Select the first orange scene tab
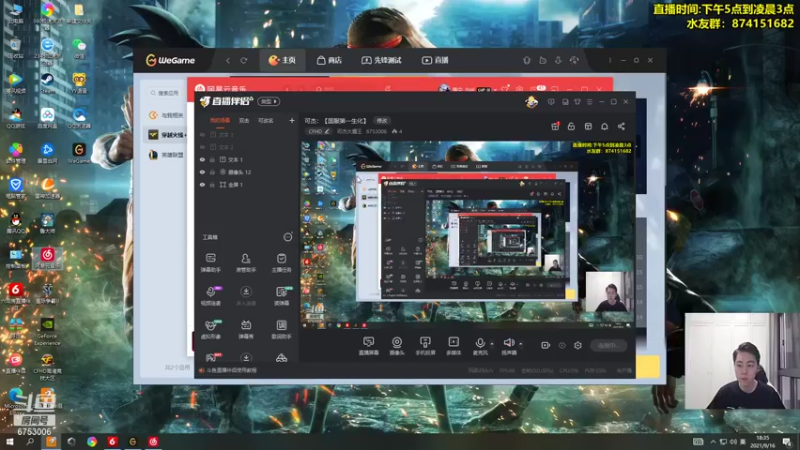This screenshot has height=450, width=800. point(220,121)
